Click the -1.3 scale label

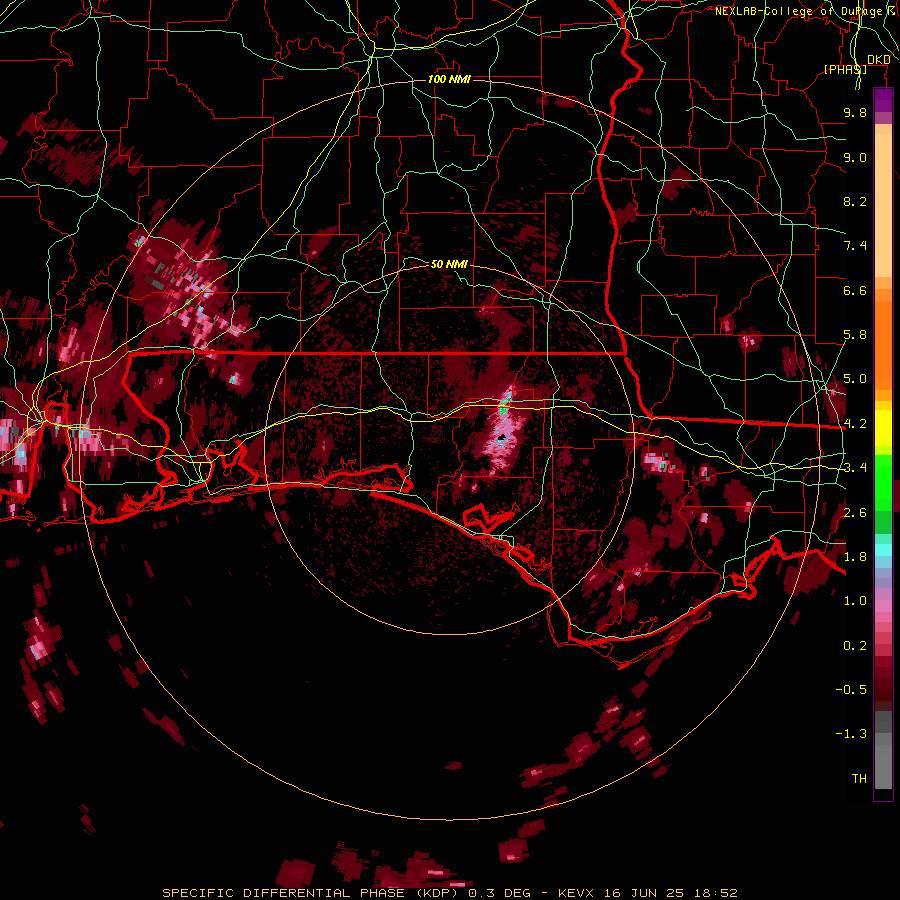point(851,734)
